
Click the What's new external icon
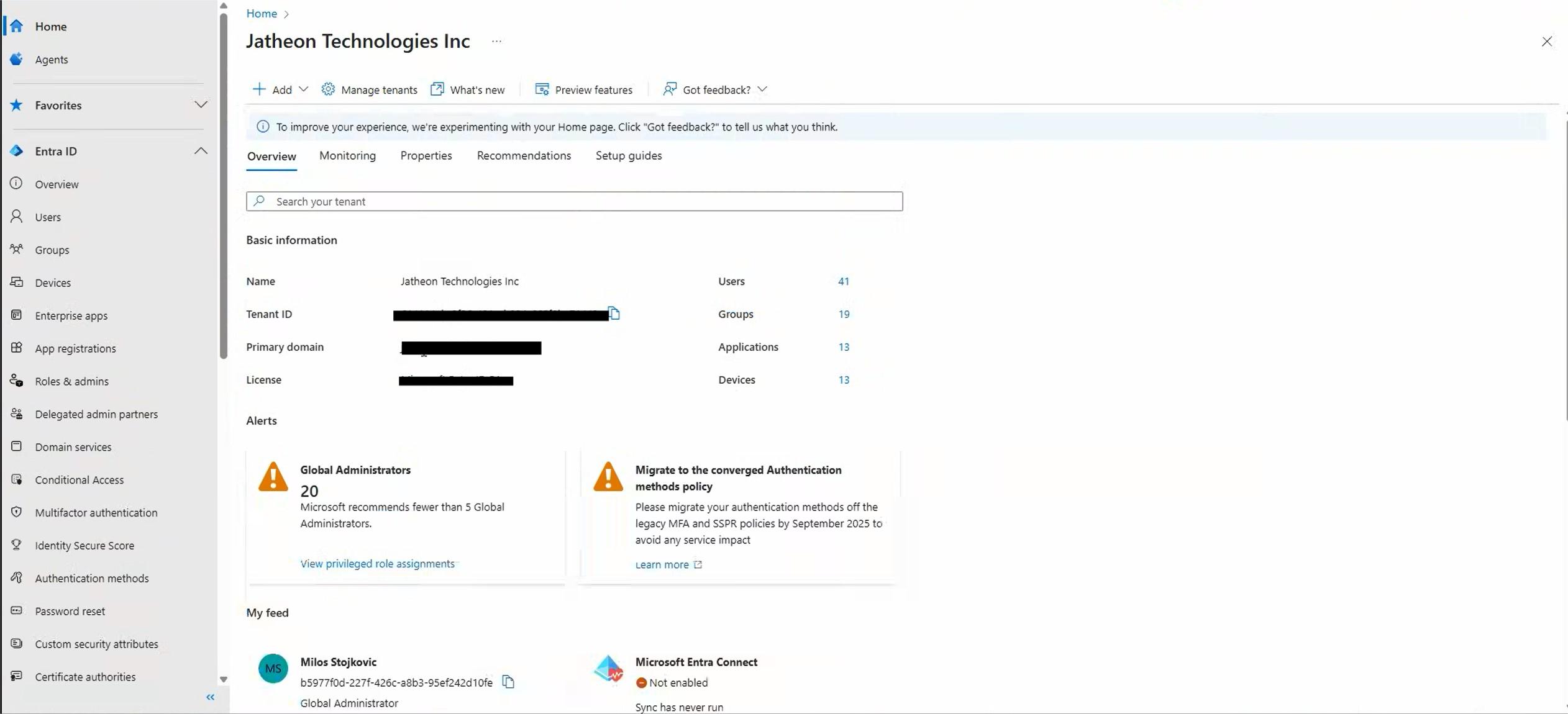437,89
